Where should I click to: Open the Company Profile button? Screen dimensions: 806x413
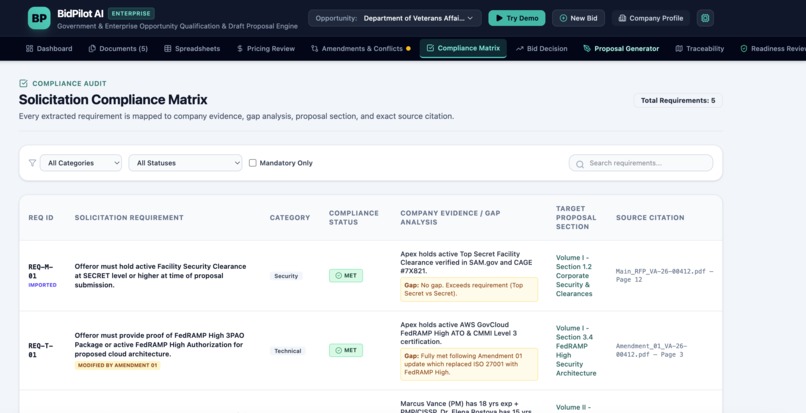click(x=650, y=18)
